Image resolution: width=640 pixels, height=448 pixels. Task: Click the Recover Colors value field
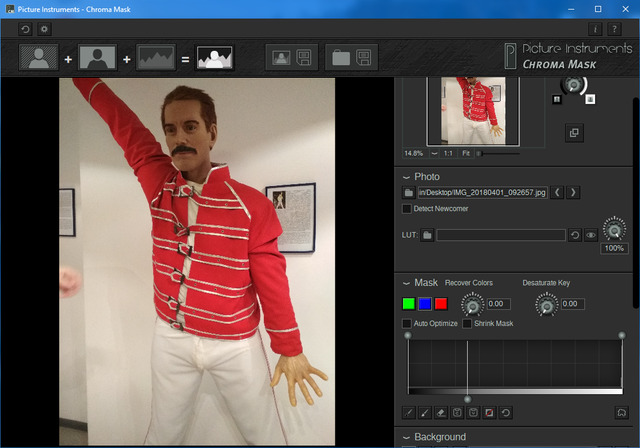[499, 304]
